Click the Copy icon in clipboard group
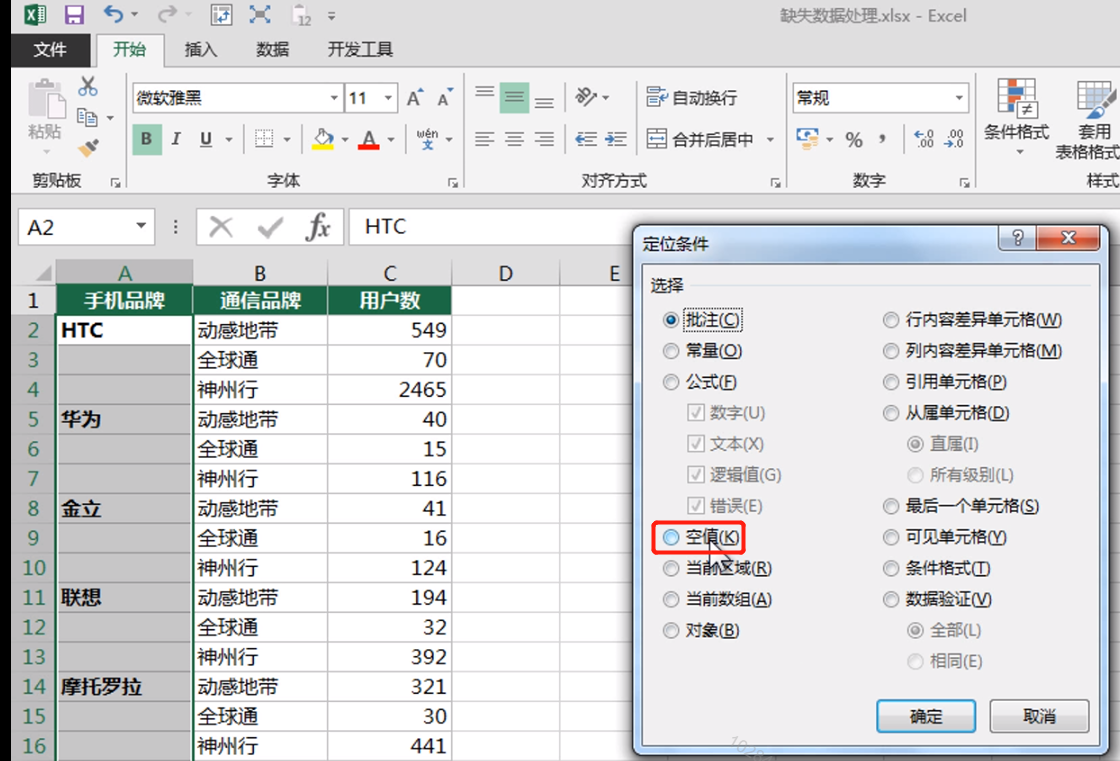The image size is (1120, 761). [x=86, y=117]
